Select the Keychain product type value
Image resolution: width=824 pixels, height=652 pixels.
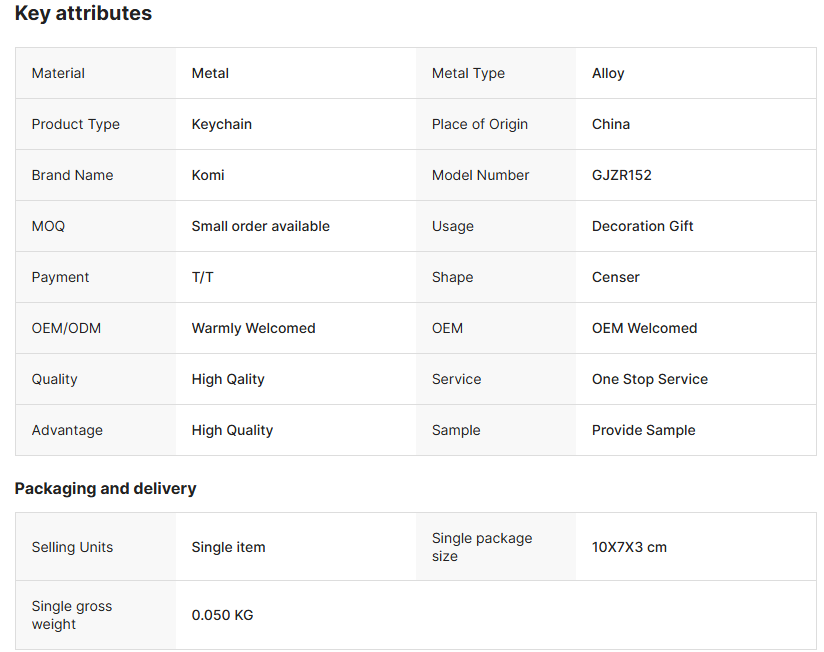point(222,124)
